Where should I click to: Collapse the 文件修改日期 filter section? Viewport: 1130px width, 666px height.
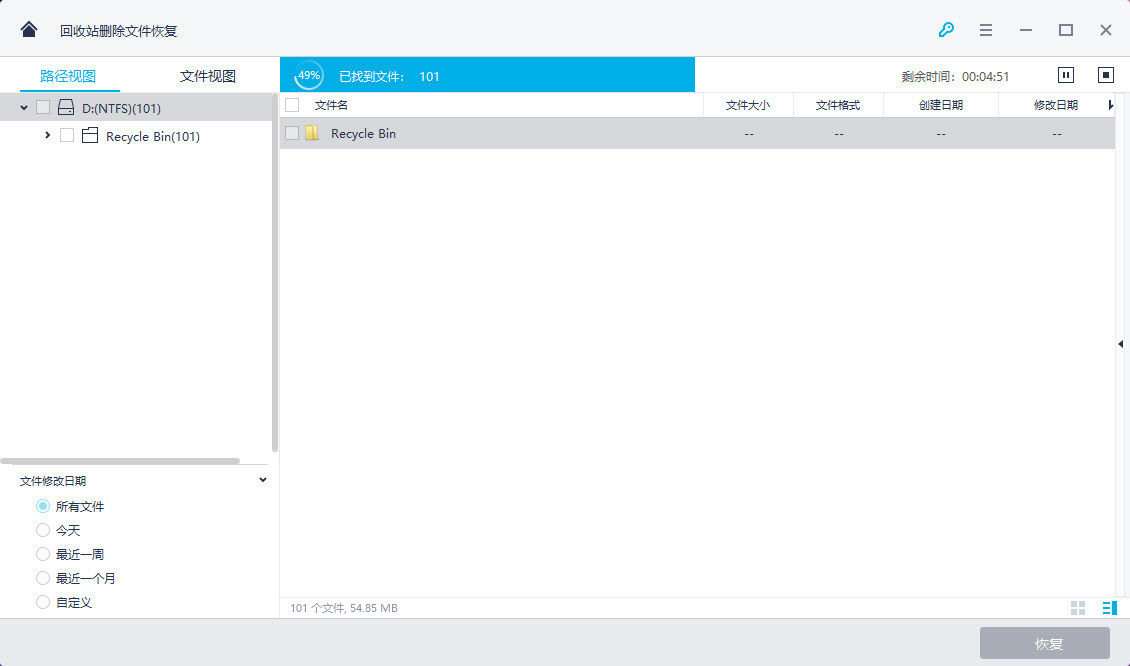click(263, 480)
